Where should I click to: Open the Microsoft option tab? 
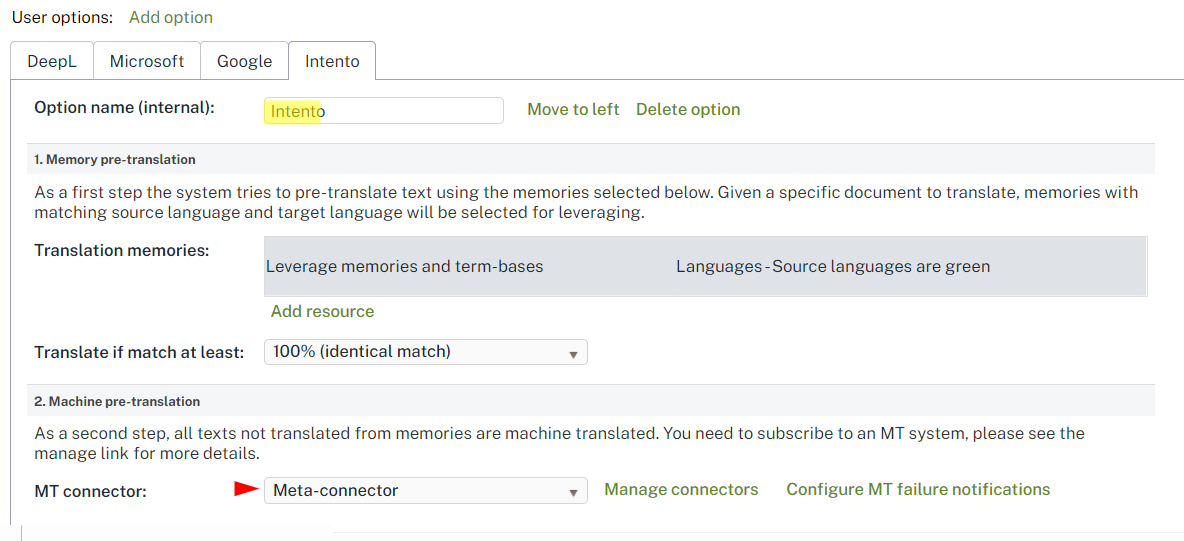[147, 61]
